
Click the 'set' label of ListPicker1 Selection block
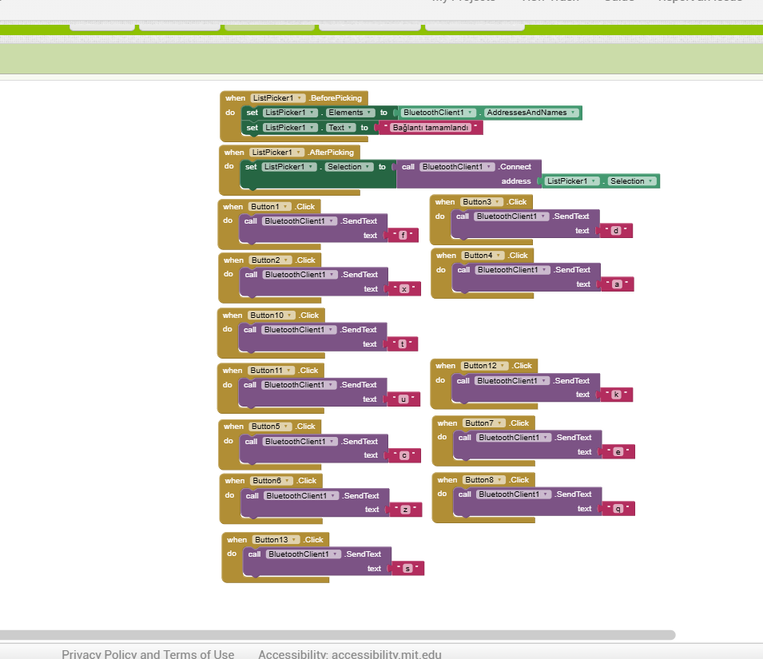[251, 167]
